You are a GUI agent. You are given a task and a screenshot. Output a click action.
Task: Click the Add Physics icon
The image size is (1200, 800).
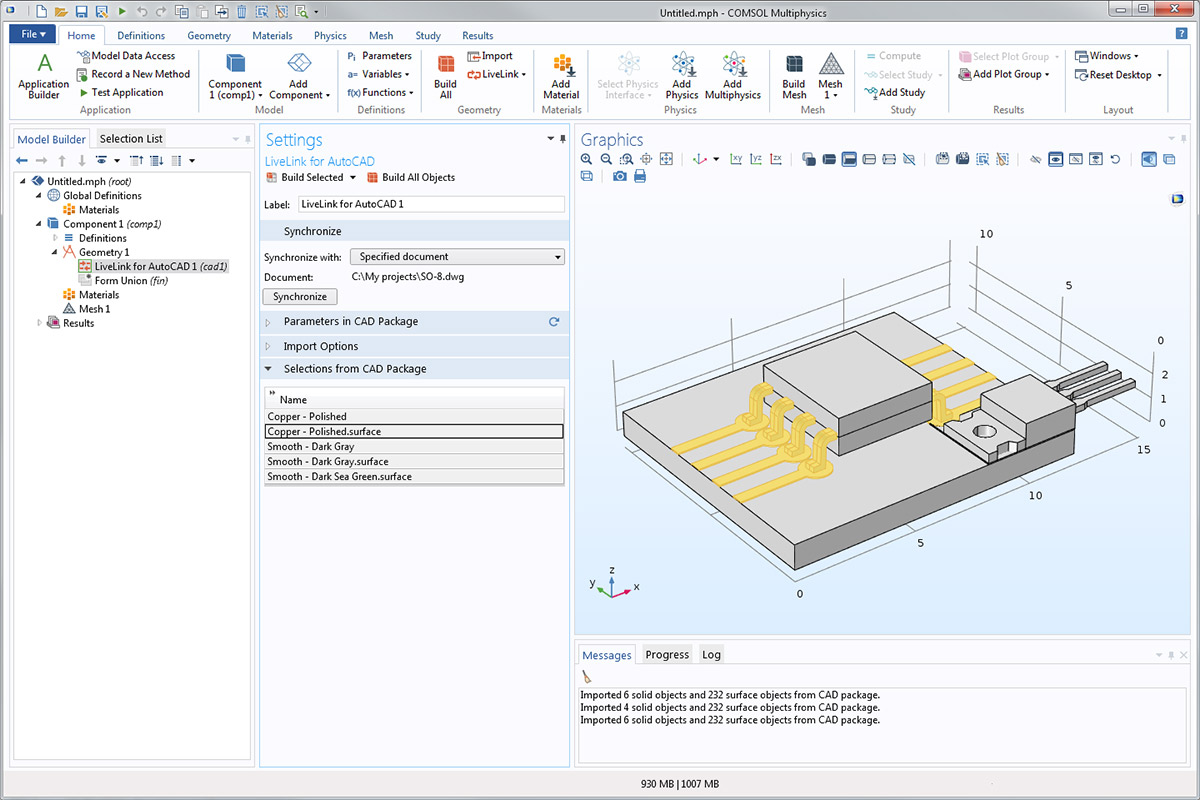pos(681,75)
